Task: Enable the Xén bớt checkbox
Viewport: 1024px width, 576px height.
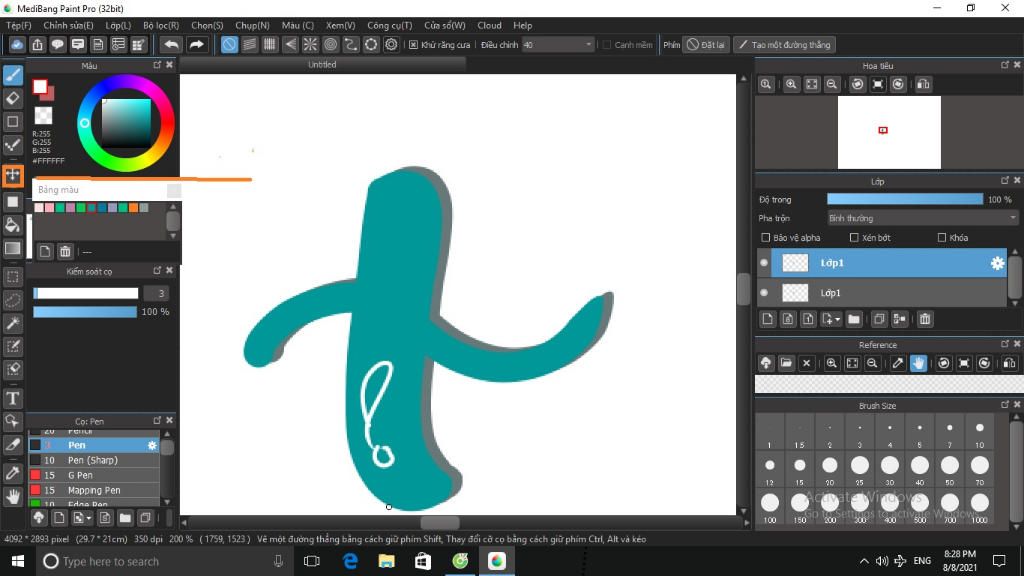Action: coord(854,238)
